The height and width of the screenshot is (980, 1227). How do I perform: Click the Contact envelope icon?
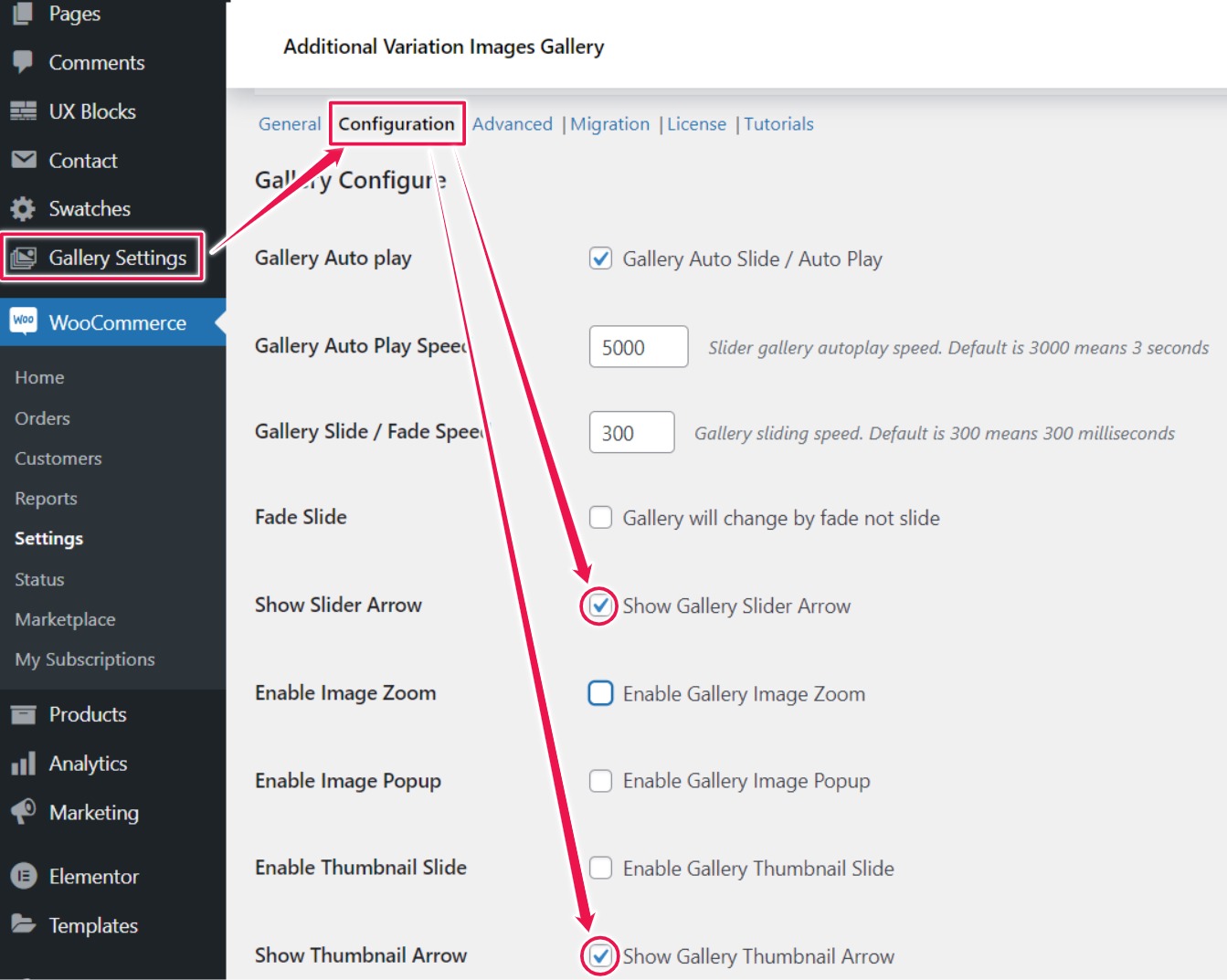coord(23,160)
